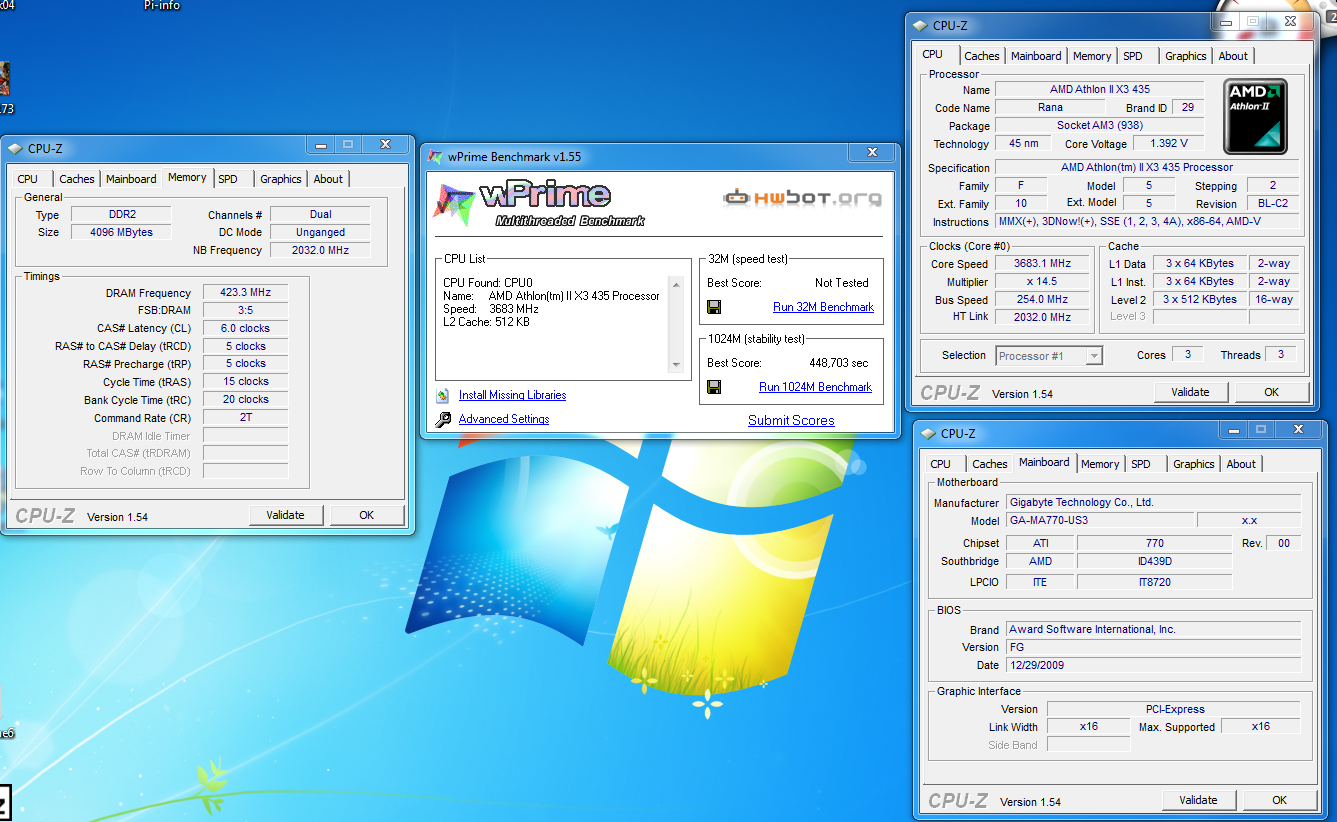Click Submit Scores link
Screen dimensions: 1337x822
(x=791, y=420)
